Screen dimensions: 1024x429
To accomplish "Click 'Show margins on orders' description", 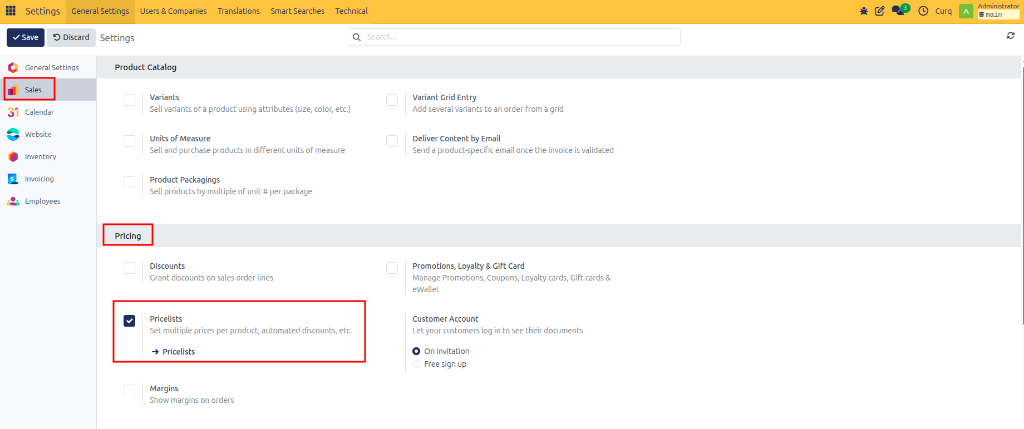I will 191,400.
